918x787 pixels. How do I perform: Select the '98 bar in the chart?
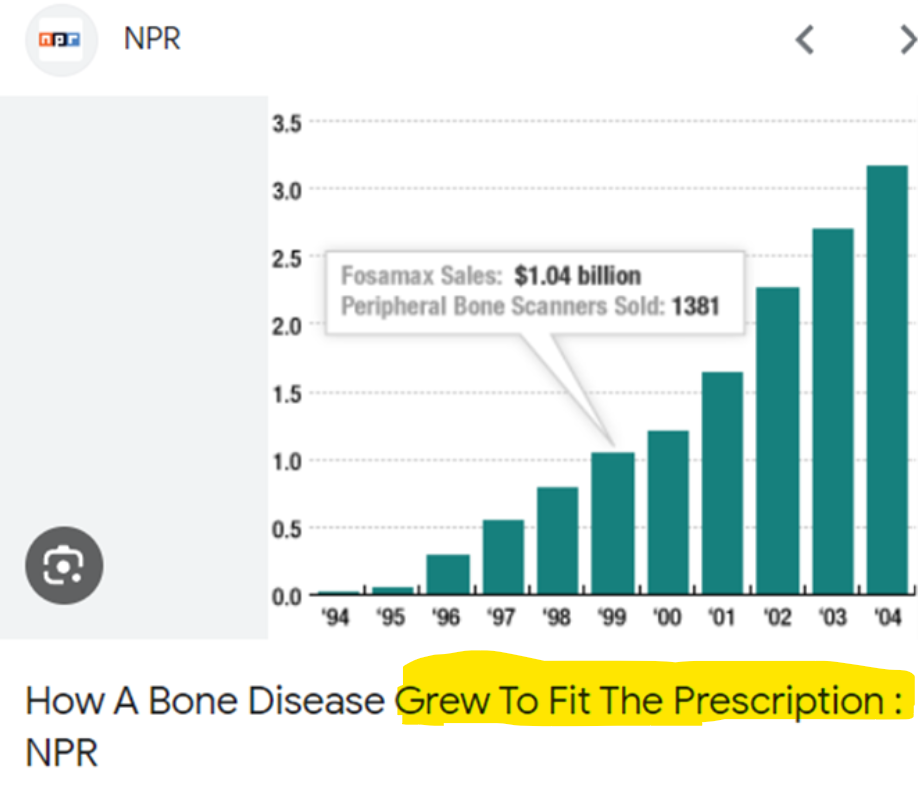(557, 540)
